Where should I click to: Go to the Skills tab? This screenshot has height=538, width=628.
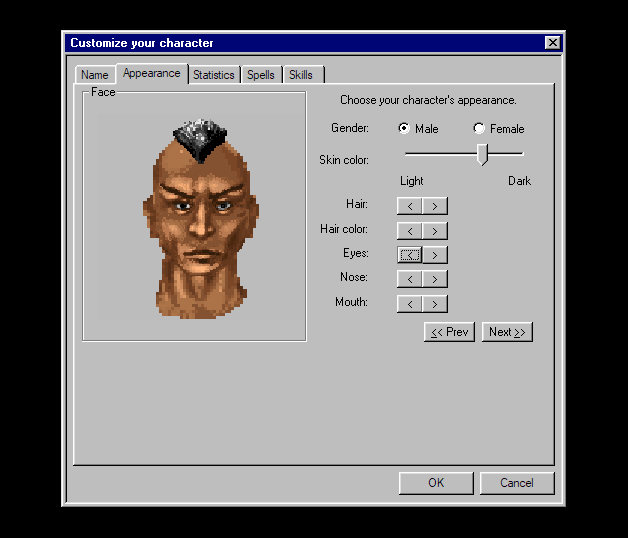point(304,75)
